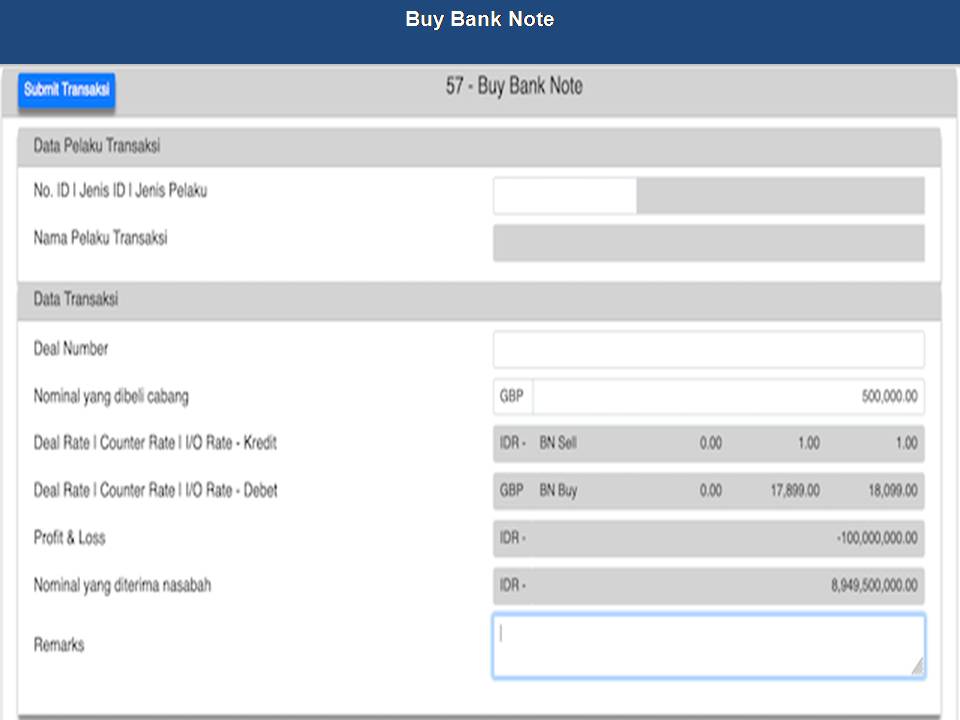The height and width of the screenshot is (720, 960).
Task: Click the grey Jenis ID / Jenis Pelaku field
Action: point(779,196)
